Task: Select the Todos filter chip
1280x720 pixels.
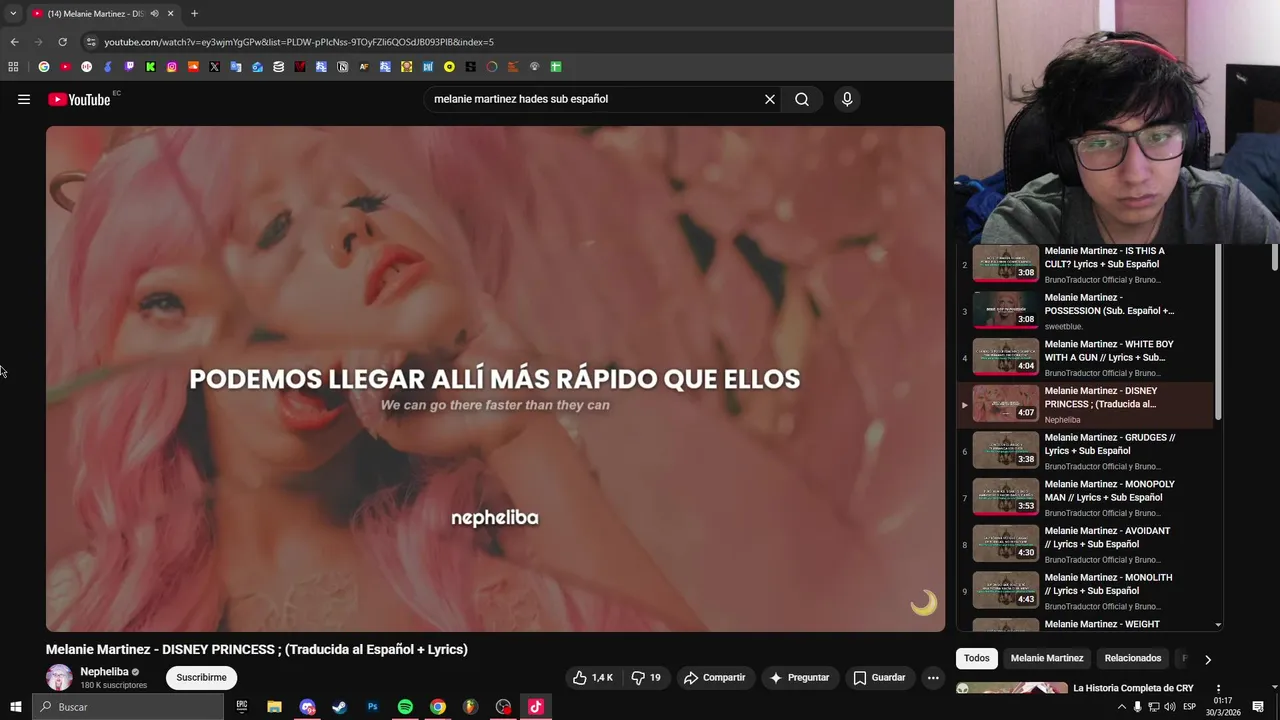Action: 976,658
